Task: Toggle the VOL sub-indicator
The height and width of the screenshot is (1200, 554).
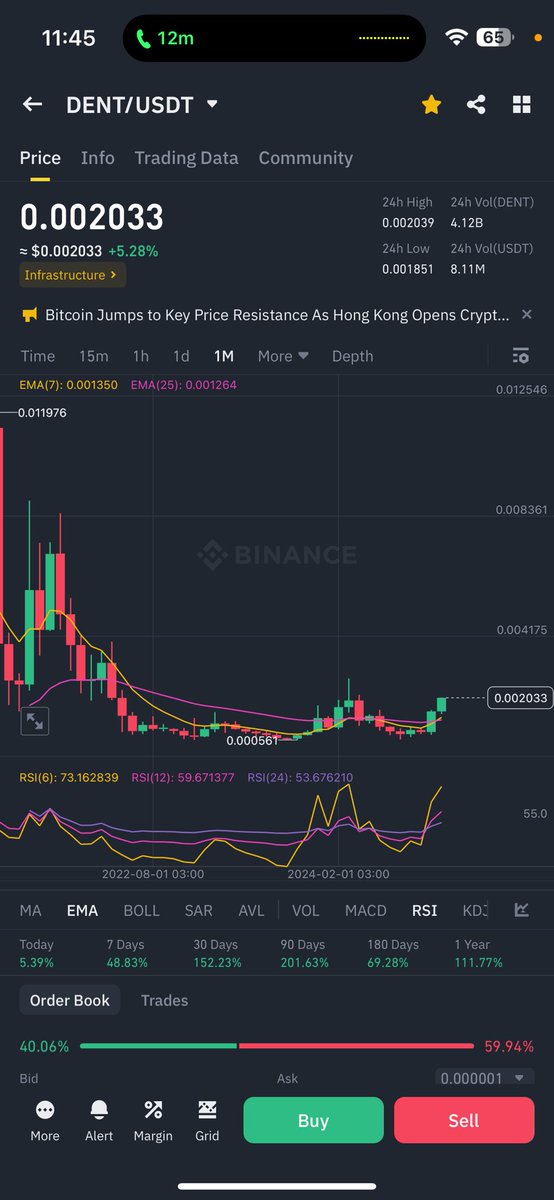Action: (305, 910)
